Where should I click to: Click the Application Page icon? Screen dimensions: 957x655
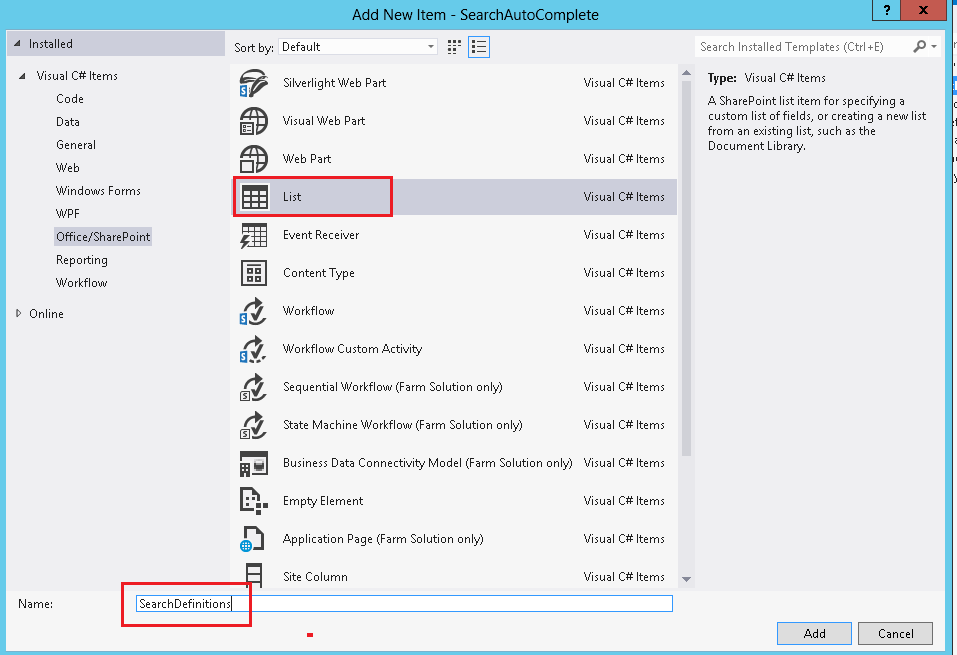(x=252, y=539)
